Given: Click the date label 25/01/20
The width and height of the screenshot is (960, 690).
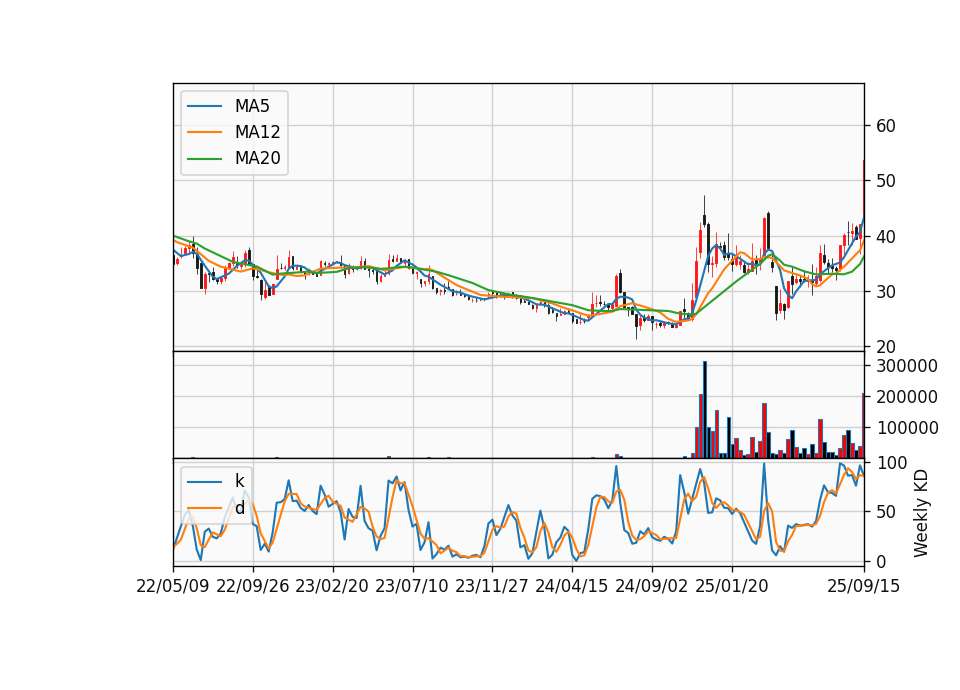Looking at the screenshot, I should (x=732, y=587).
